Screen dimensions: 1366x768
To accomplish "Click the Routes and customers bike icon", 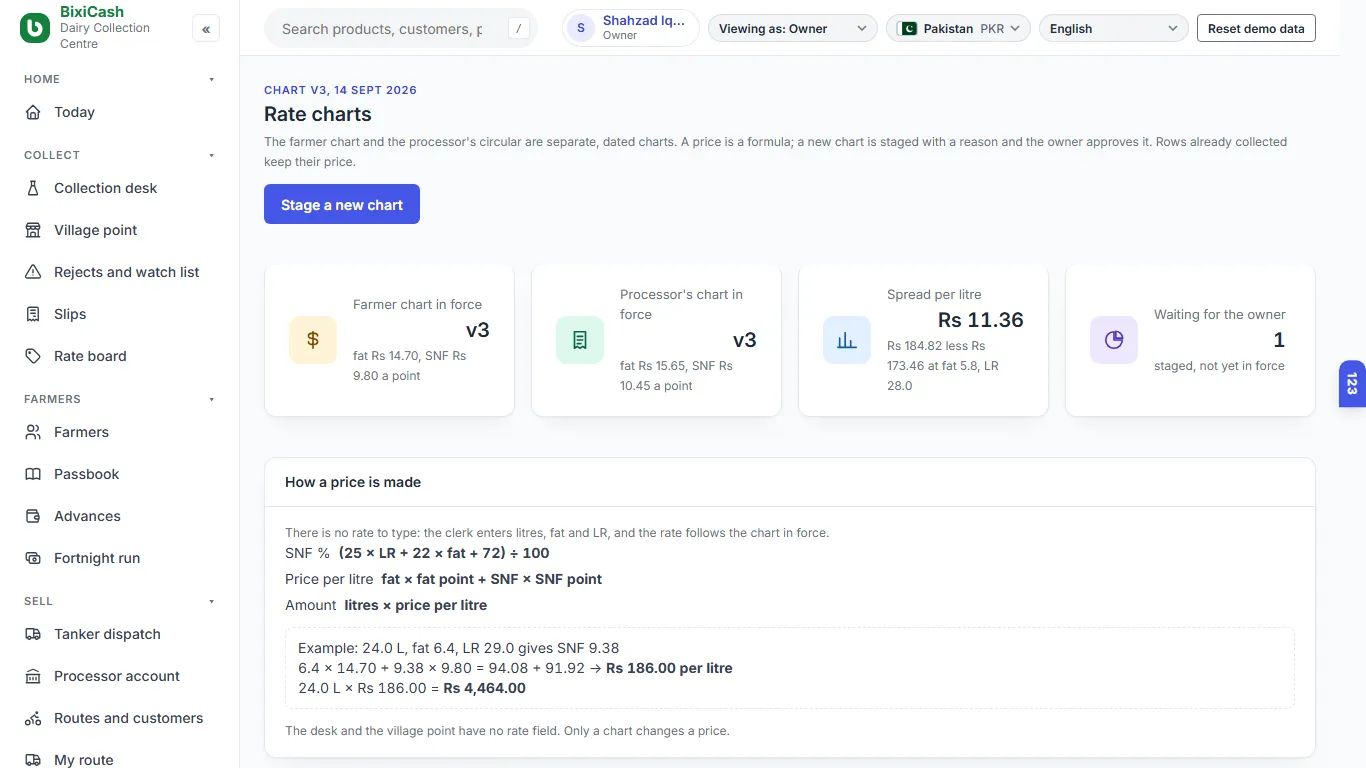I will tap(33, 718).
